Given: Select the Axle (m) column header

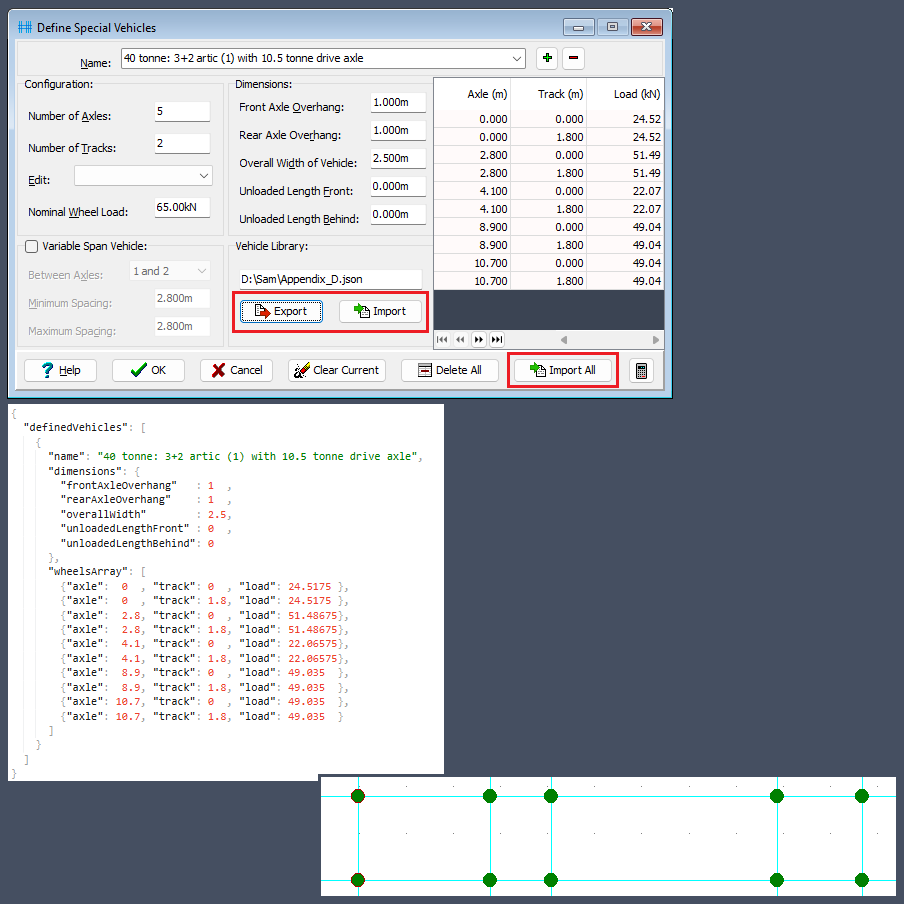Looking at the screenshot, I should tap(472, 94).
